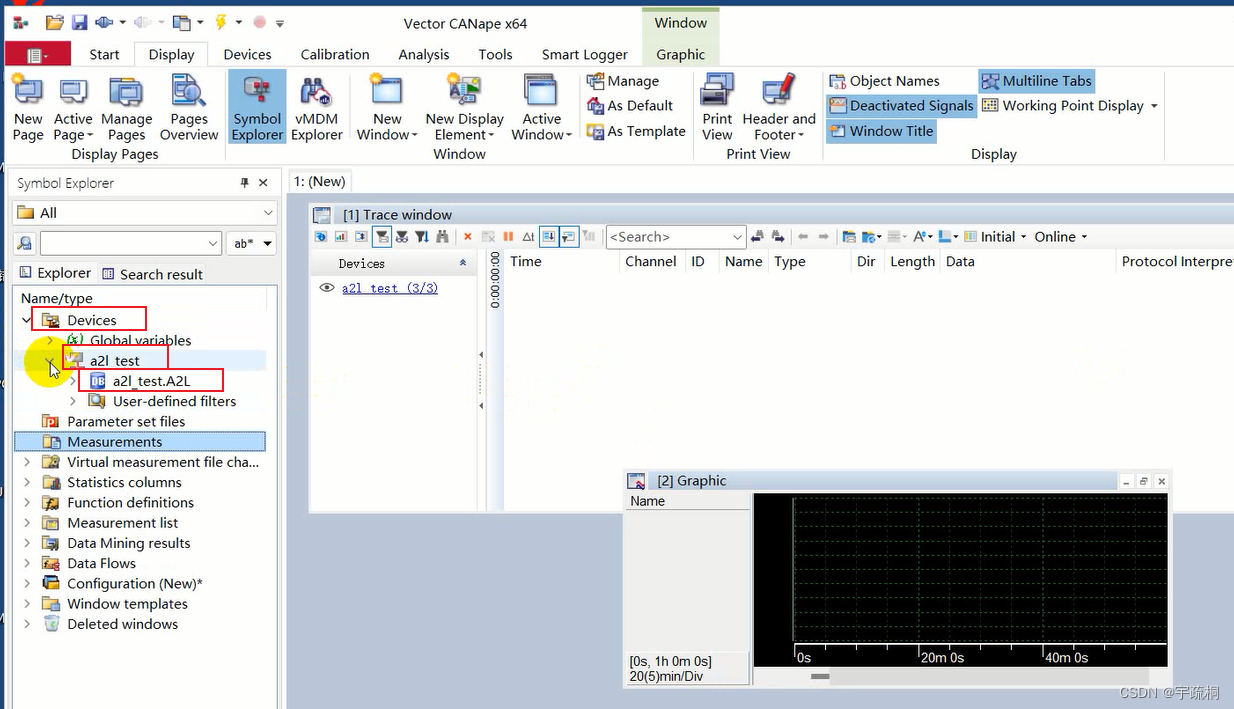The height and width of the screenshot is (709, 1234).
Task: Toggle Deactivated Signals display
Action: tap(901, 105)
